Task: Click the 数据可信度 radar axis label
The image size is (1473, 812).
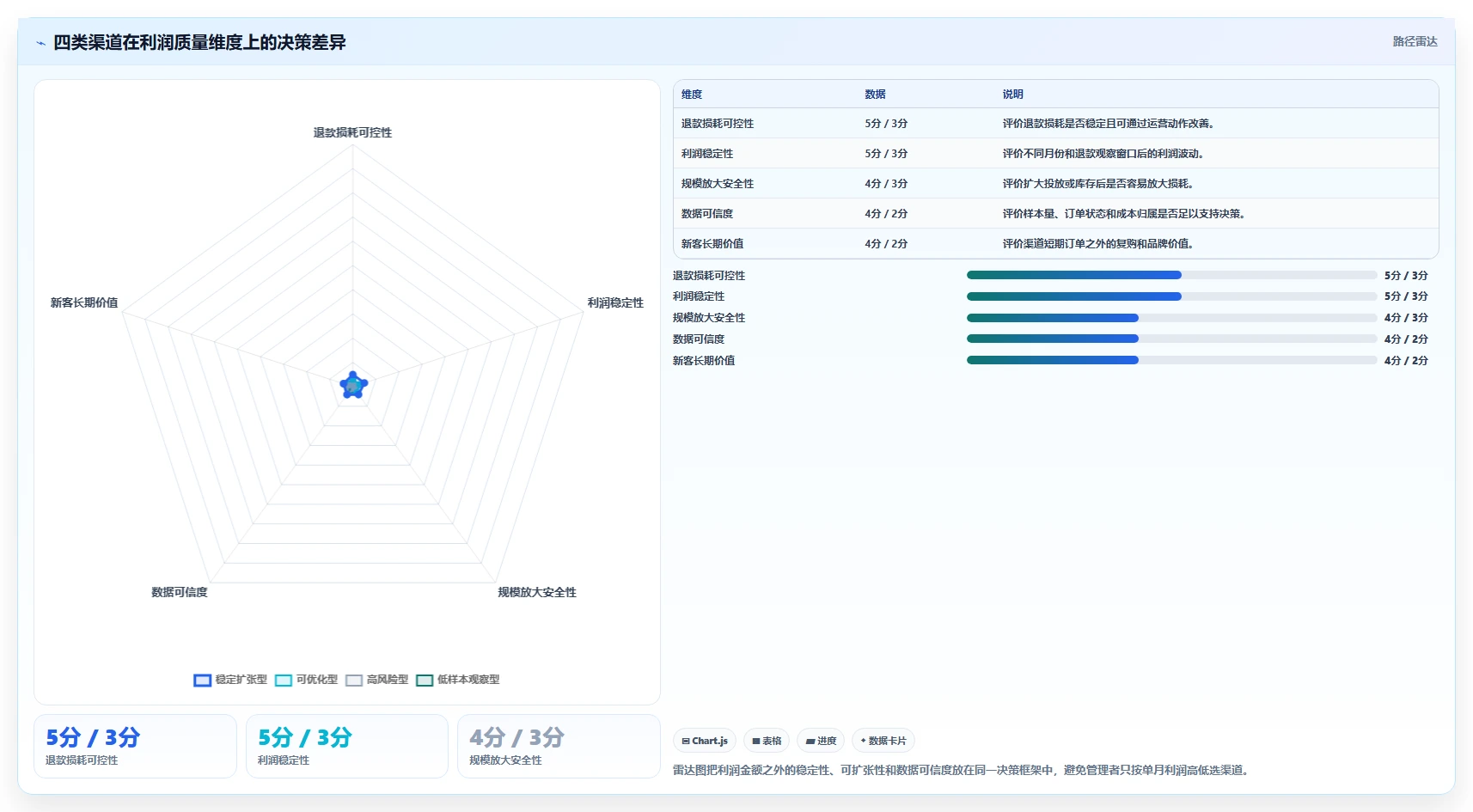Action: pos(180,592)
